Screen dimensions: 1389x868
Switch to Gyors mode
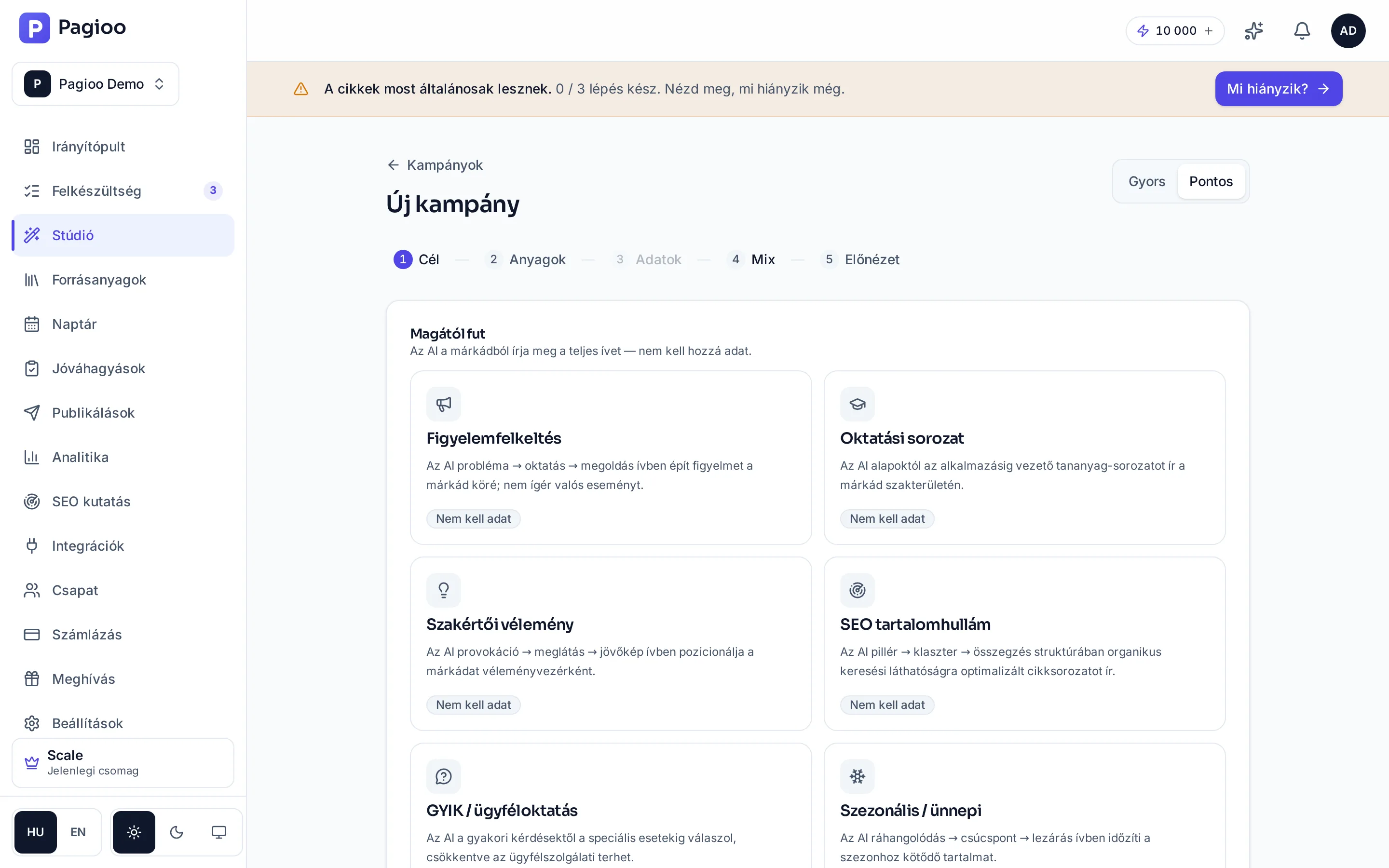point(1146,181)
